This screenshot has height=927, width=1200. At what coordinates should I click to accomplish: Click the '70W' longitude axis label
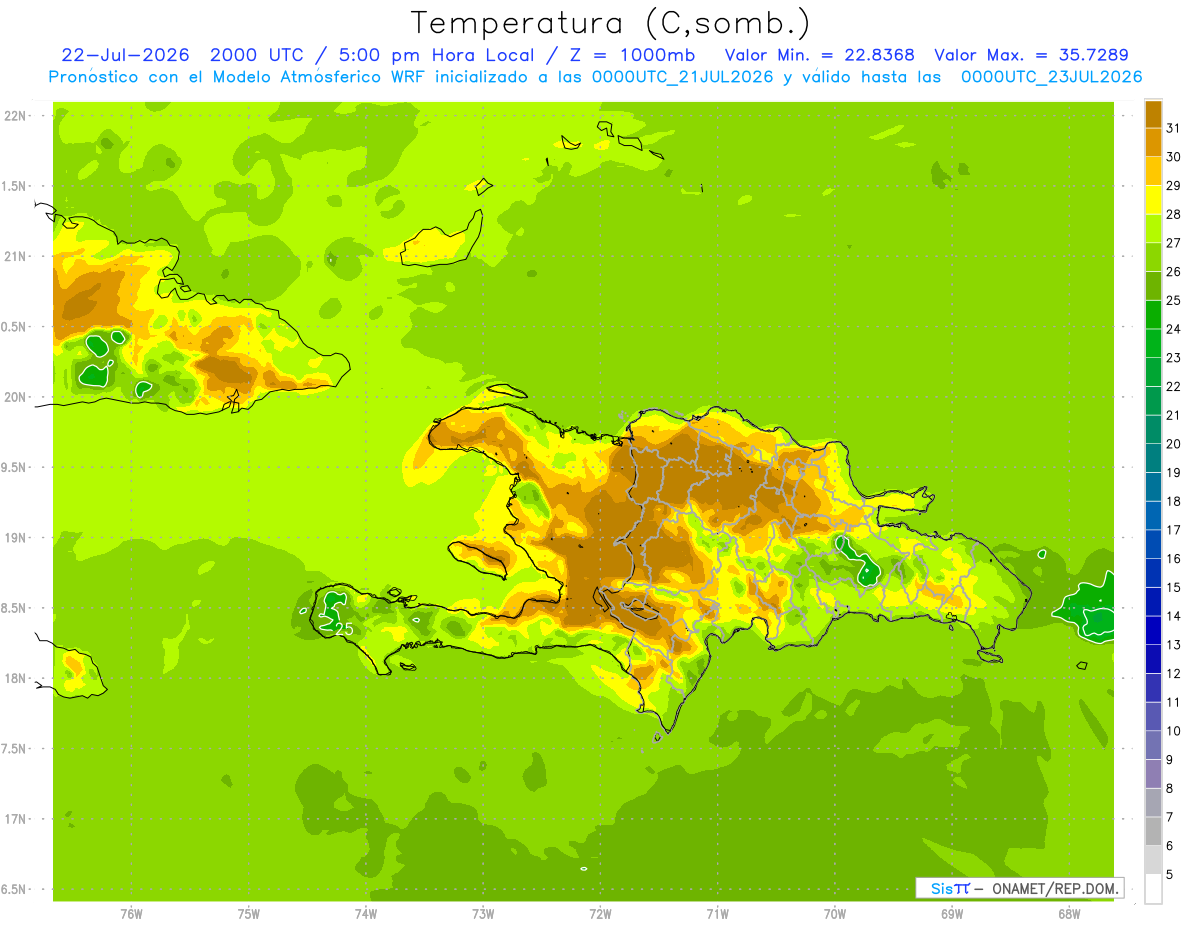click(835, 913)
